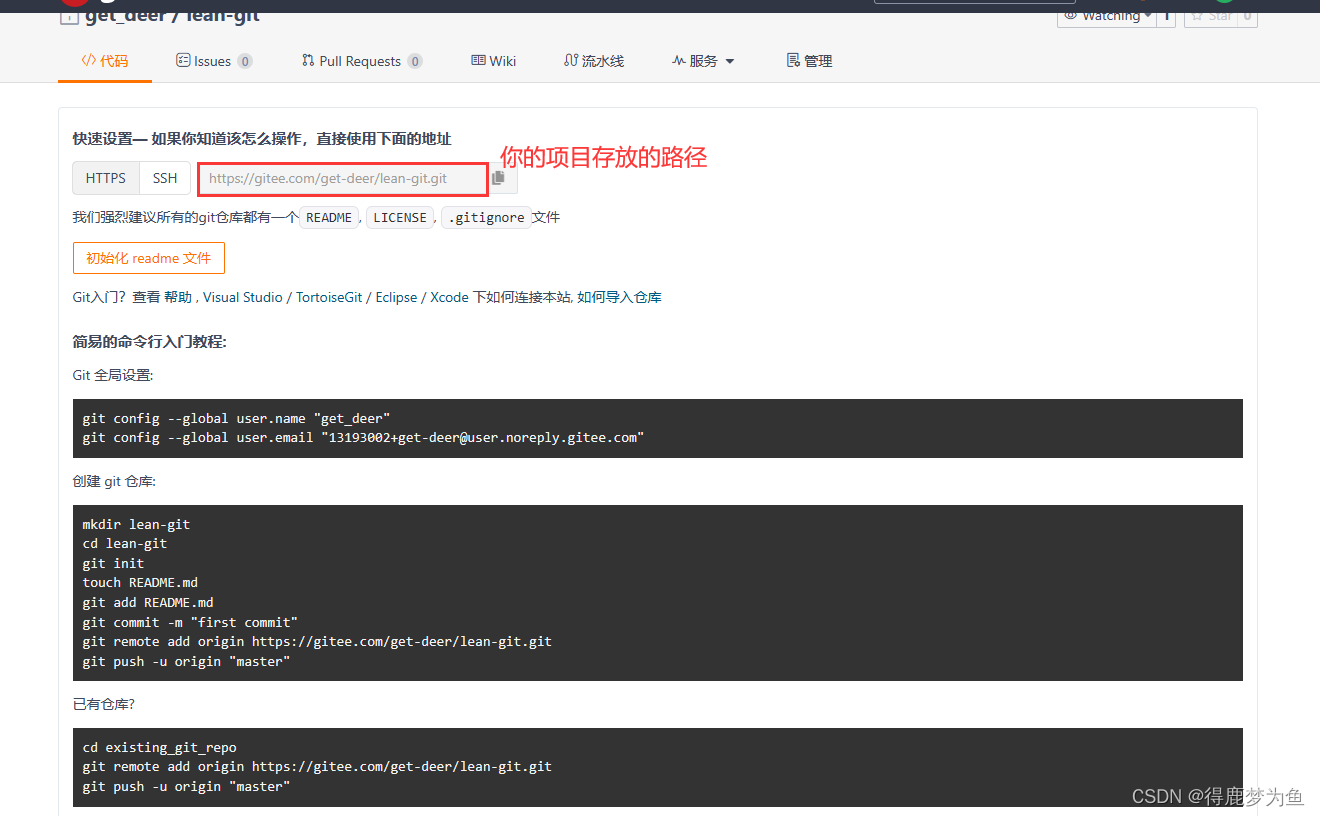
Task: Open the TortoiseGit link
Action: [x=329, y=297]
